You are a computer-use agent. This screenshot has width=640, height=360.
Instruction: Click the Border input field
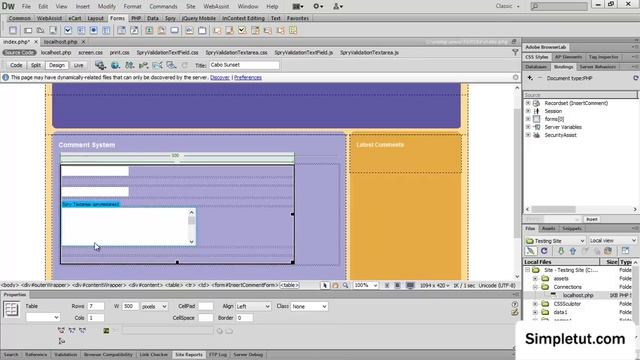pyautogui.click(x=244, y=318)
